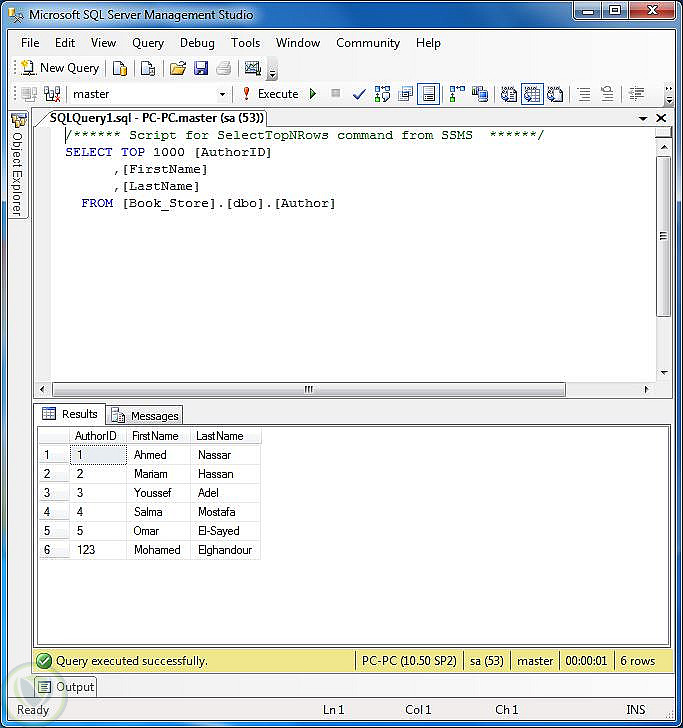Click the AuthorID column header
The image size is (683, 728).
click(x=96, y=436)
